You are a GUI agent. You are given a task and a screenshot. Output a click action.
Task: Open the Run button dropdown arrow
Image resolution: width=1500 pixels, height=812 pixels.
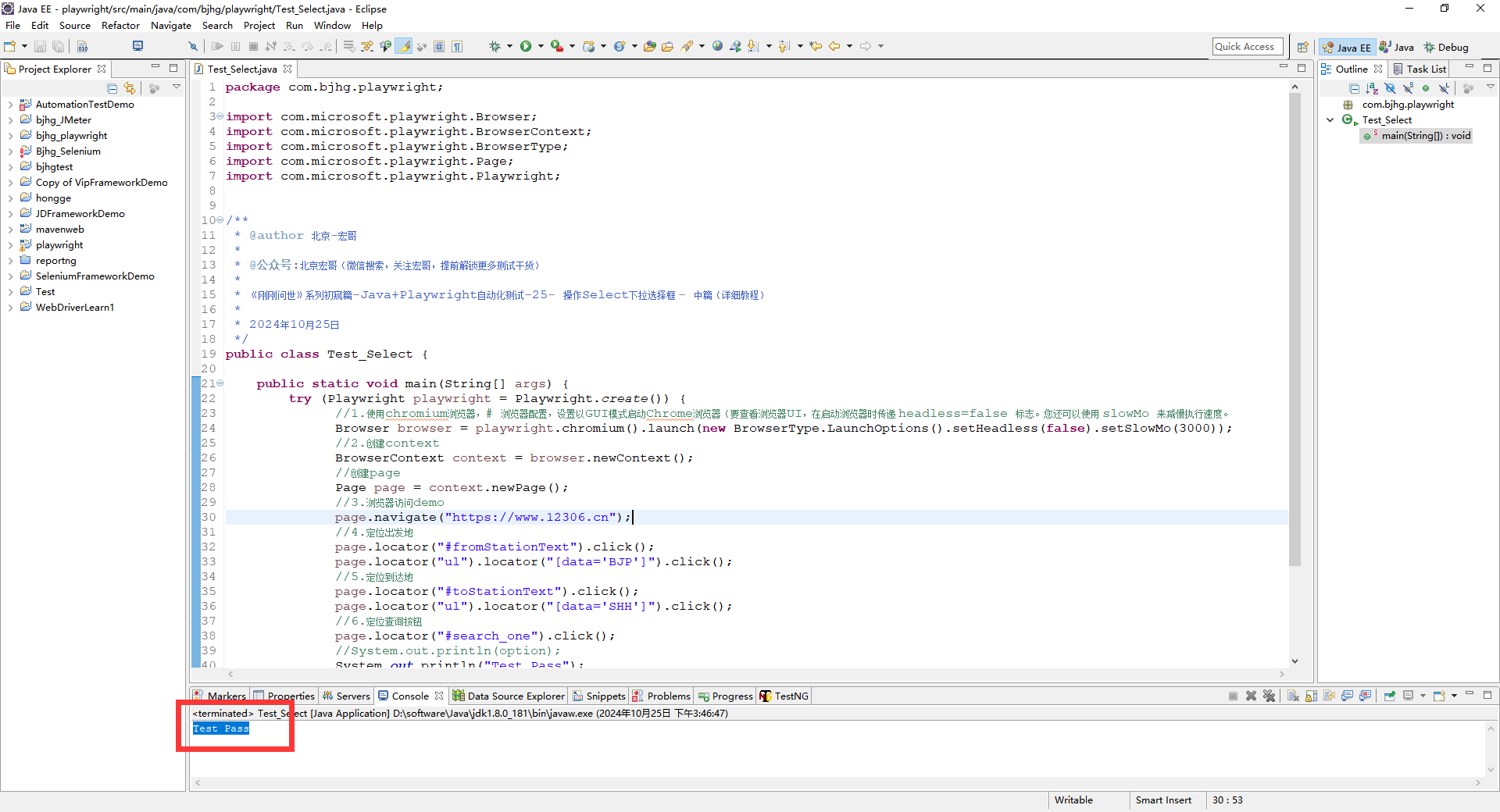click(539, 47)
